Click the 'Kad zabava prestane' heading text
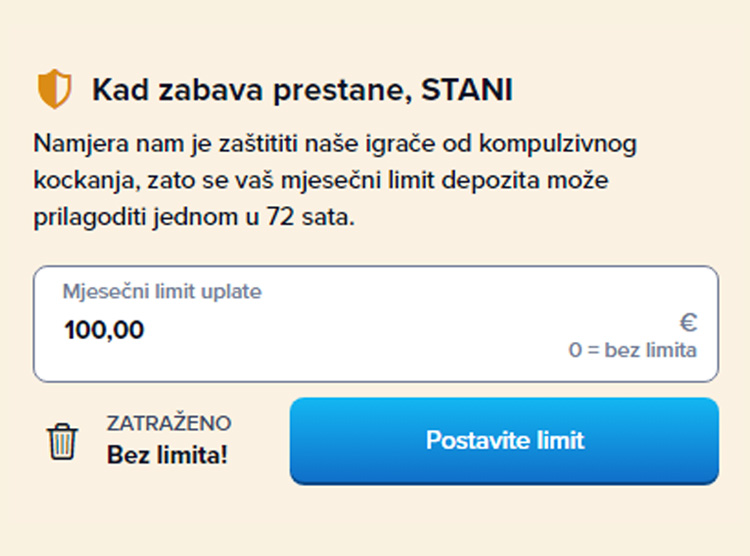 pos(252,91)
